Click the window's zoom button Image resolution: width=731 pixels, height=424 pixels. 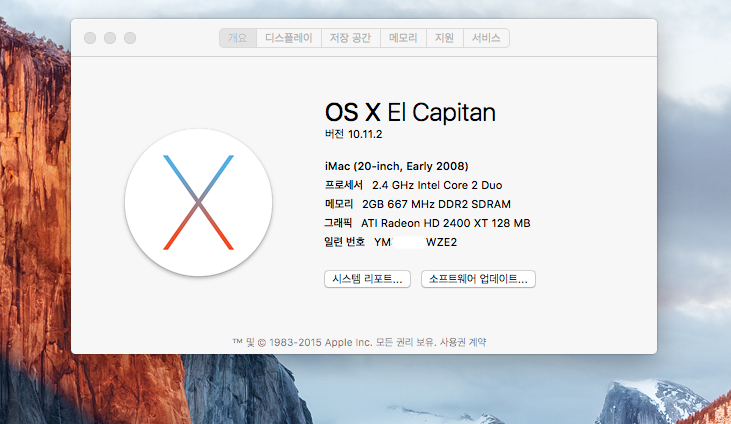tap(129, 38)
